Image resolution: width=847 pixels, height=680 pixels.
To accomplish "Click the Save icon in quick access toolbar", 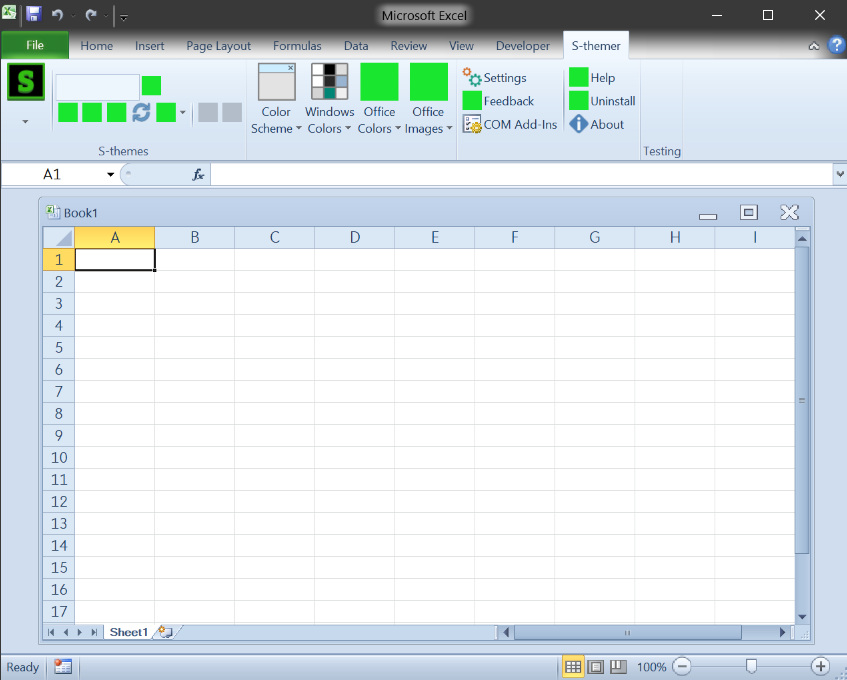I will point(33,14).
